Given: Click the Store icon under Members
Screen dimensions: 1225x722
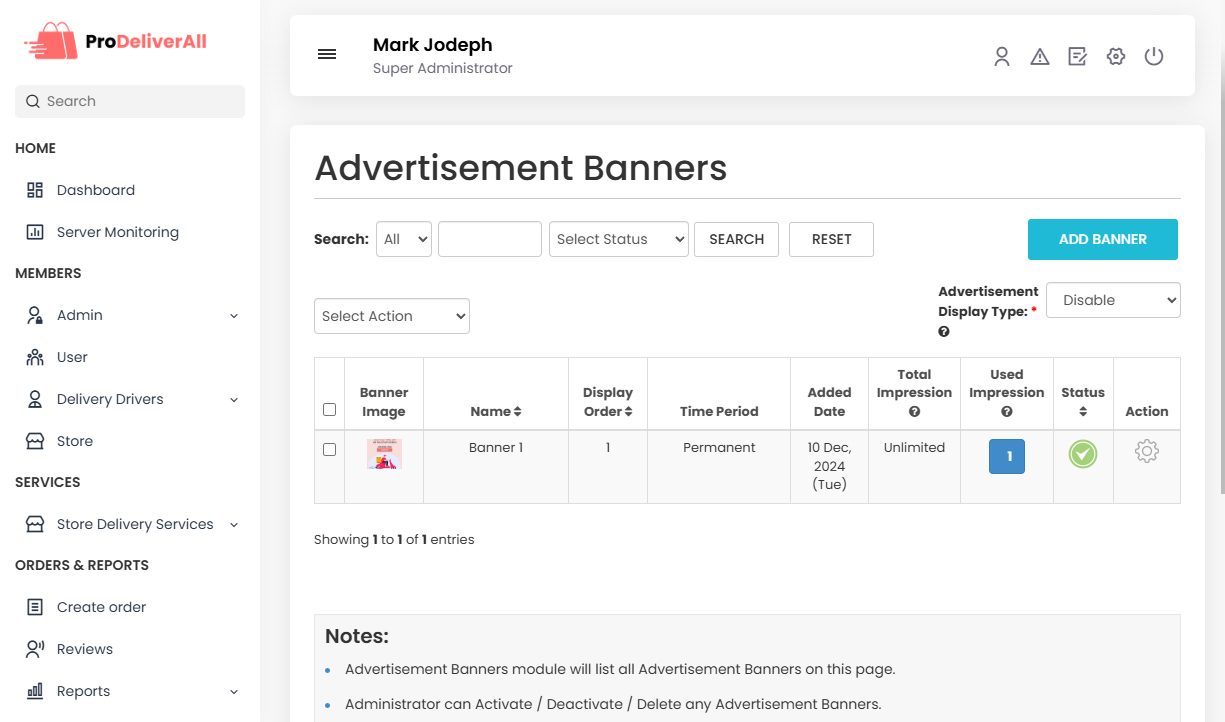Looking at the screenshot, I should [35, 441].
